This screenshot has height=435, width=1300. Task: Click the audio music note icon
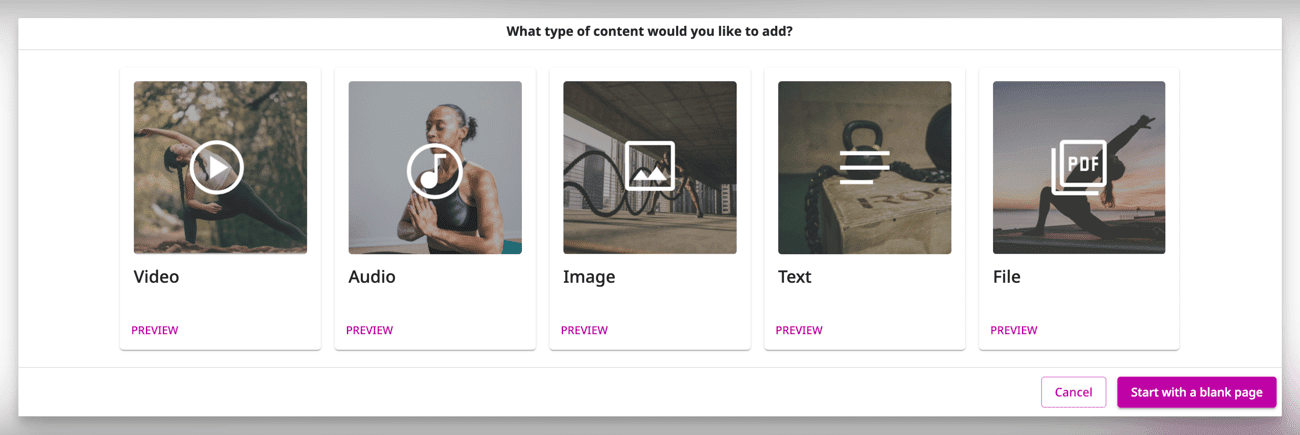pos(434,171)
